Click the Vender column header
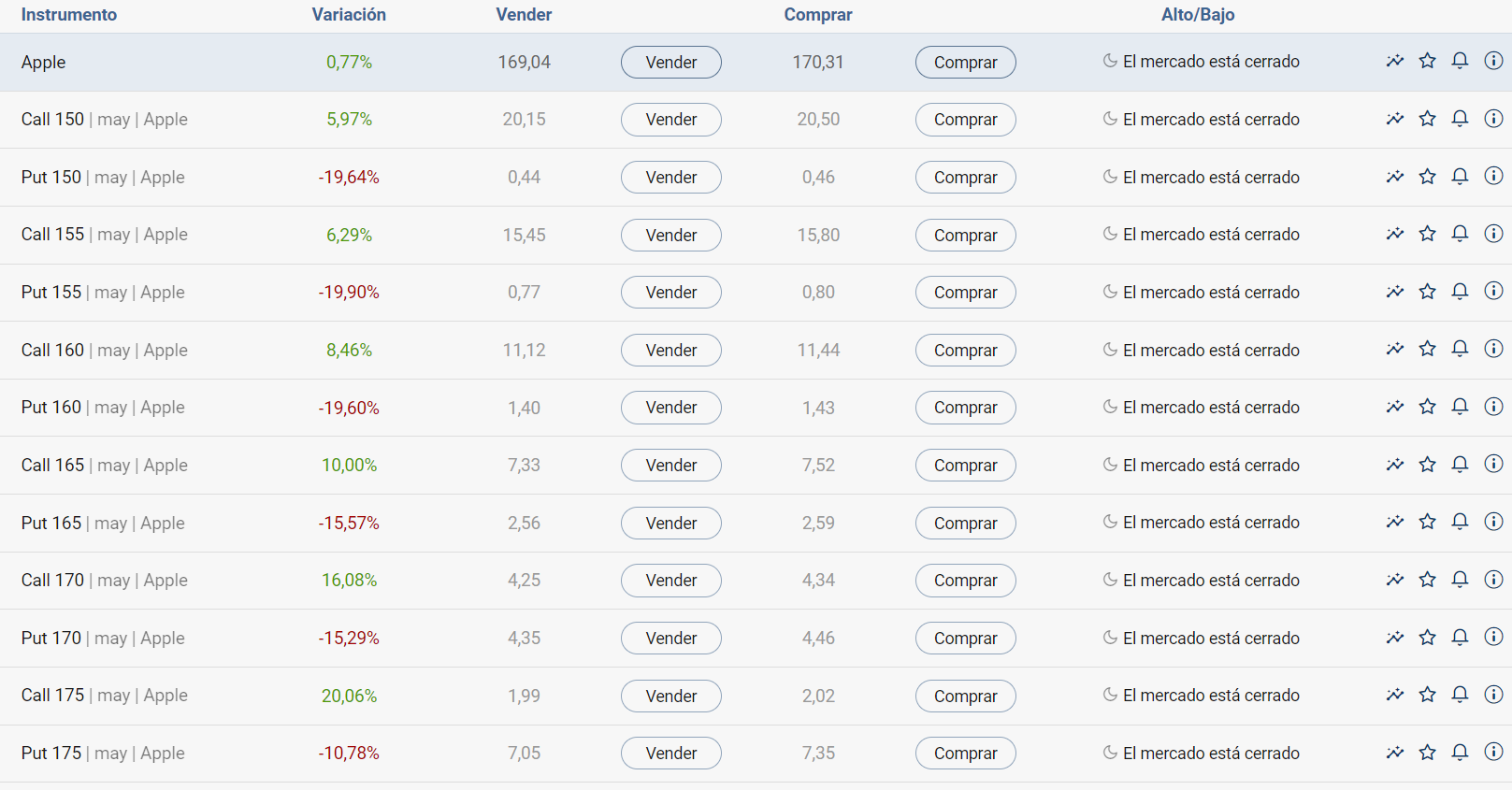Viewport: 1512px width, 790px height. click(524, 15)
